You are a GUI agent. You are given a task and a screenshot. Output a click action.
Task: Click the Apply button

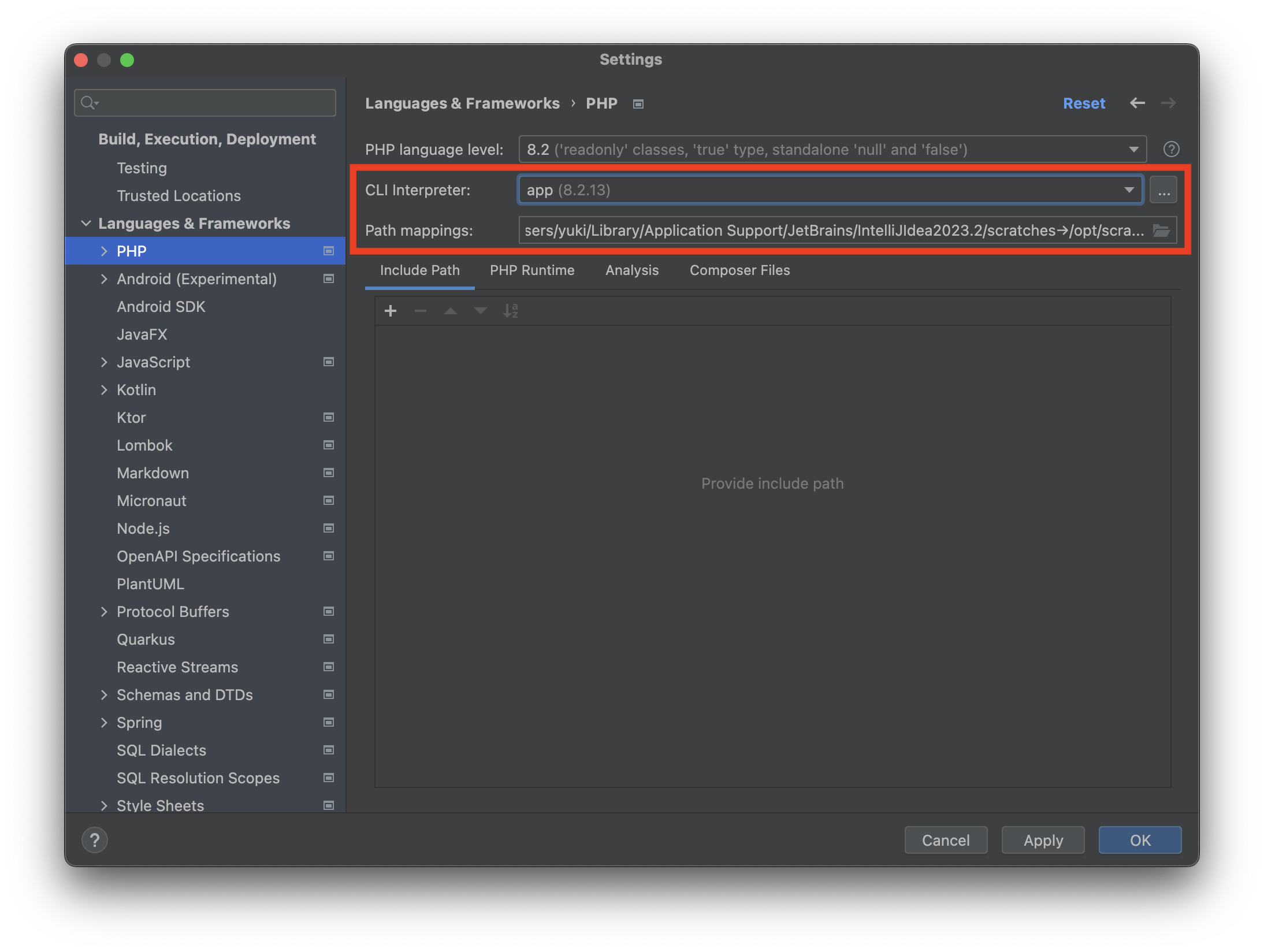[1042, 840]
